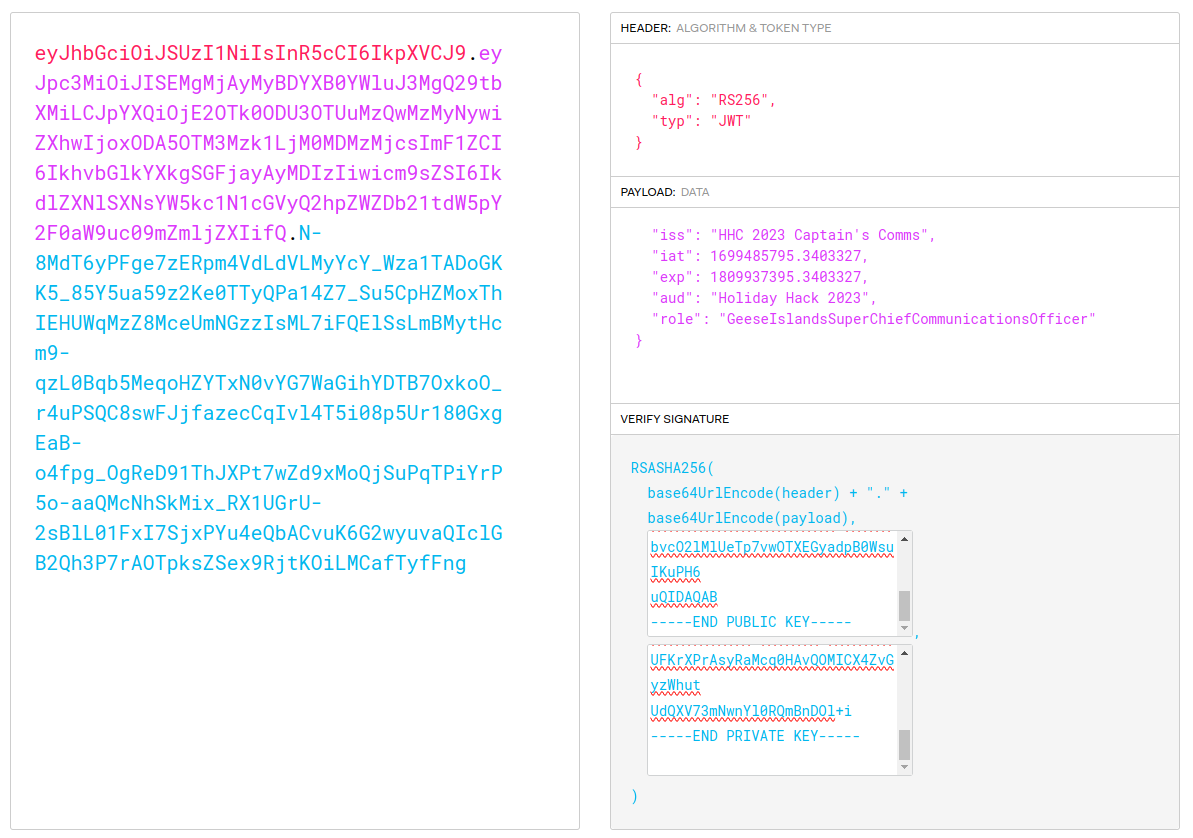
Task: Click the red header segment of encoded token
Action: pos(250,53)
